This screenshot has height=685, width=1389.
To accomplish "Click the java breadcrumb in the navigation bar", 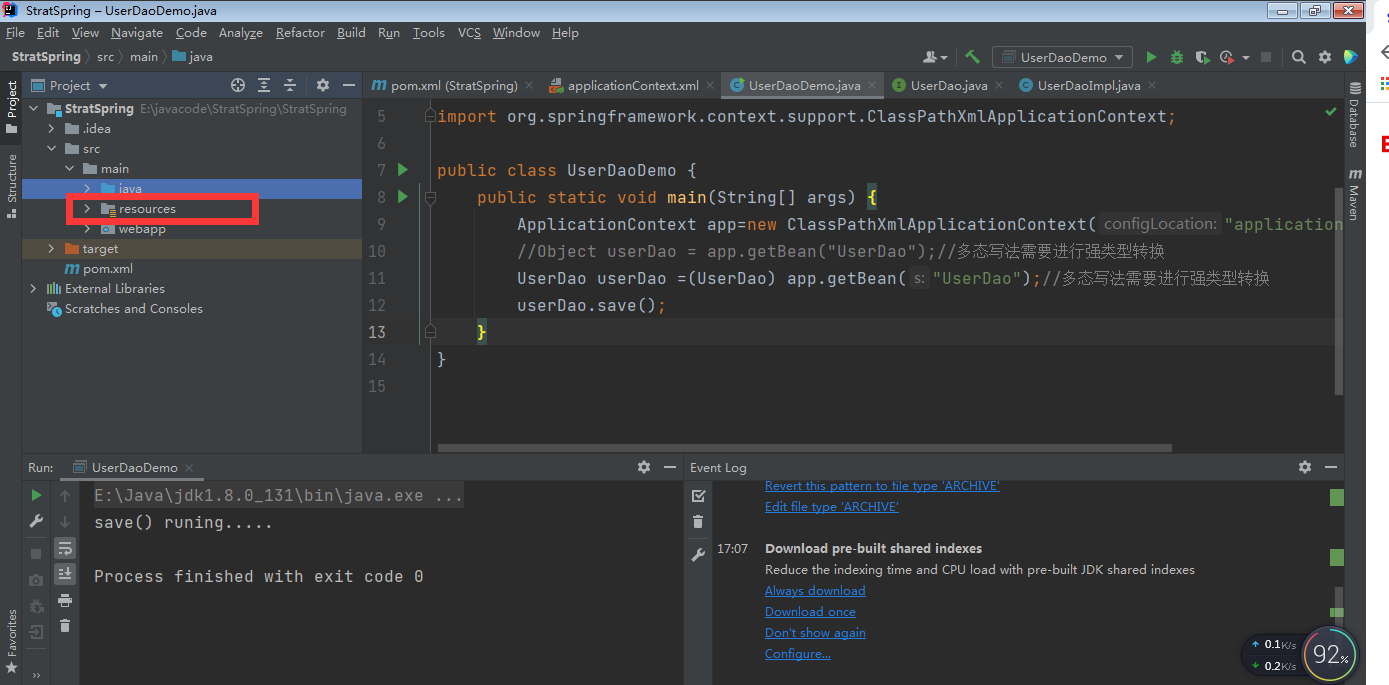I will tap(192, 57).
